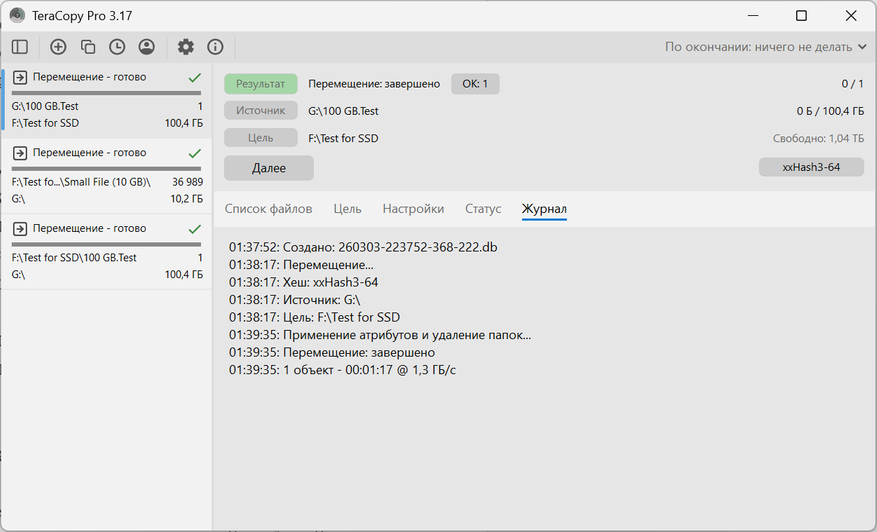Click 'Перемещение - готово' title of Small File job
The width and height of the screenshot is (877, 532).
[89, 153]
